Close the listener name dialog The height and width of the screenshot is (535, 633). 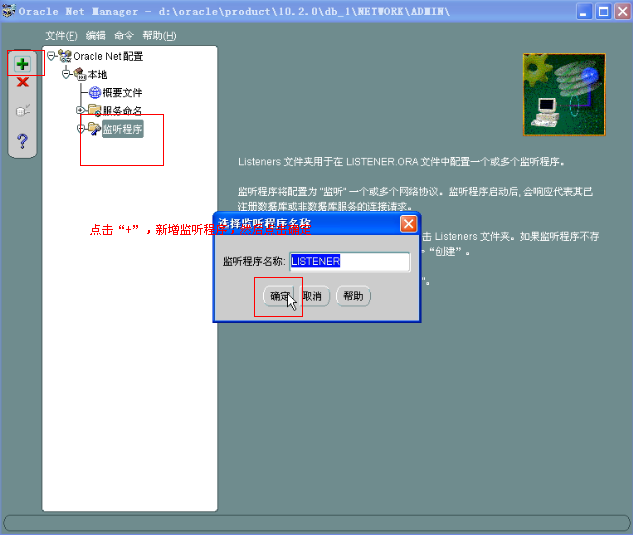(409, 224)
